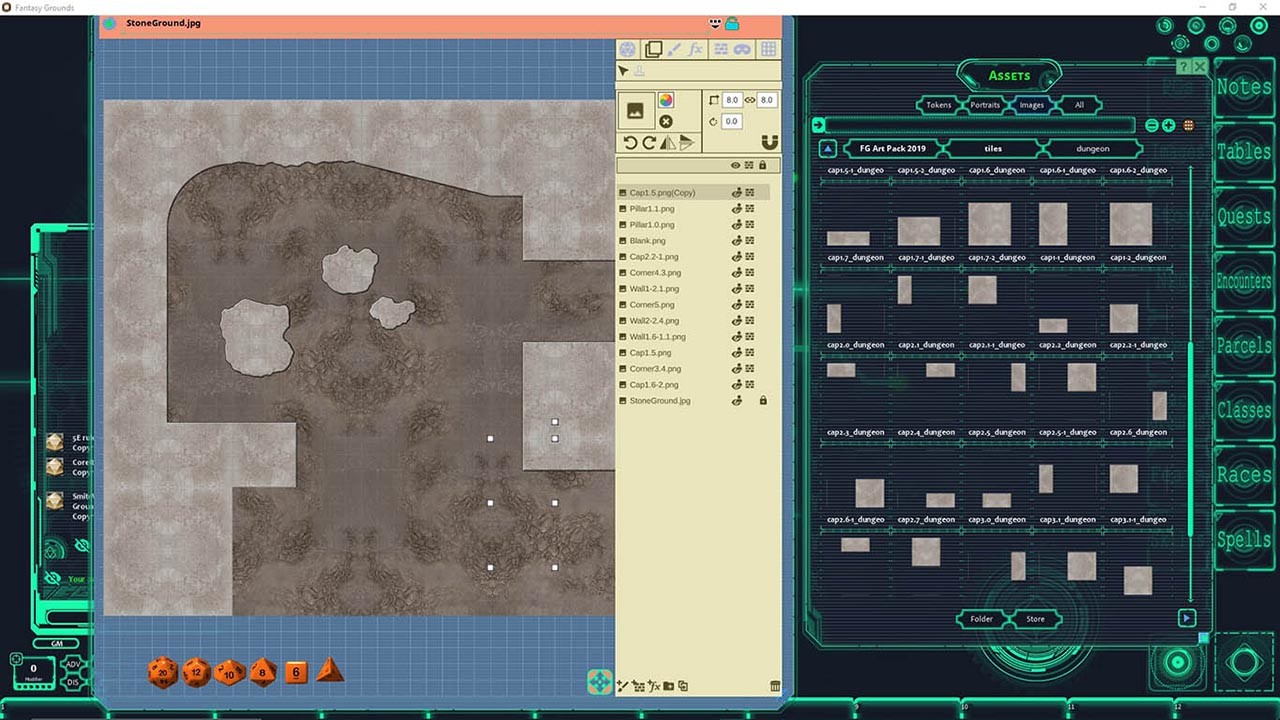Switch to the Portraits tab
This screenshot has height=720, width=1280.
[x=985, y=105]
